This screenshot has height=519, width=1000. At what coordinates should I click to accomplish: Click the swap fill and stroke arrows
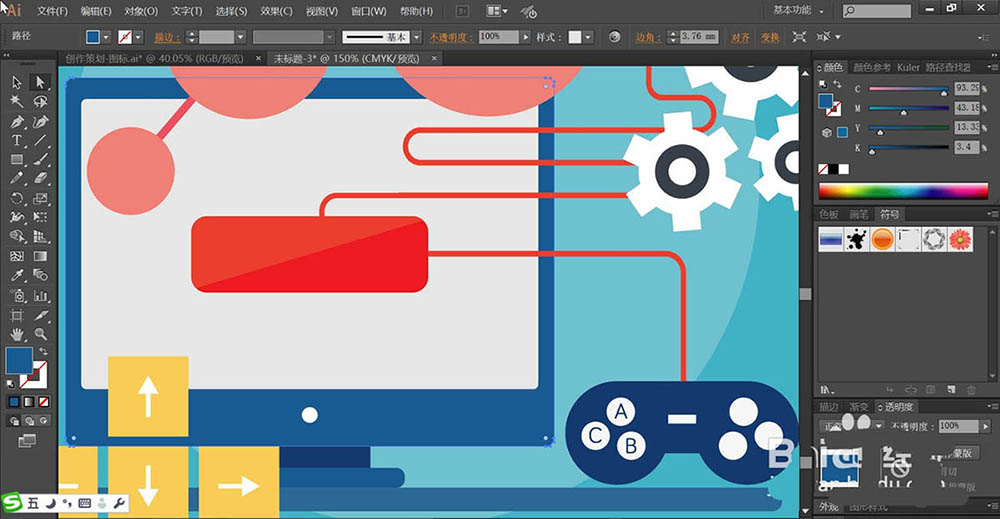coord(43,351)
